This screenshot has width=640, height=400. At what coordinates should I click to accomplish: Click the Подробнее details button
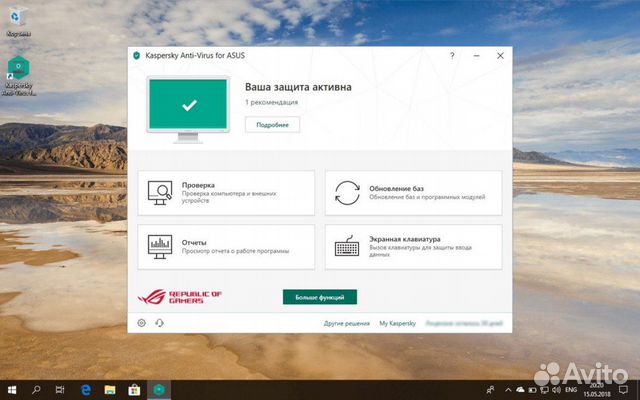tap(272, 125)
